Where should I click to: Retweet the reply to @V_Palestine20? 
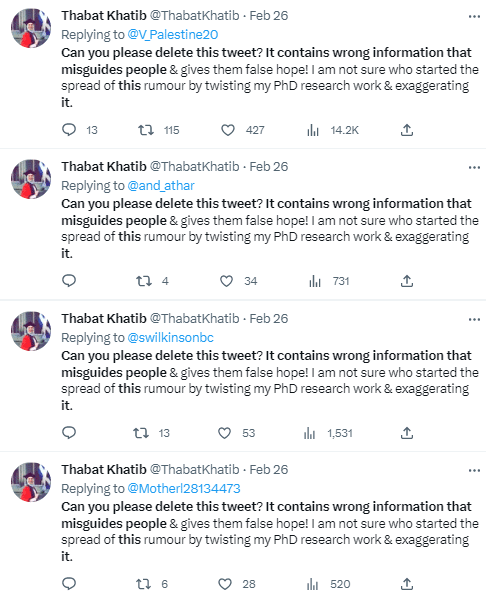146,130
